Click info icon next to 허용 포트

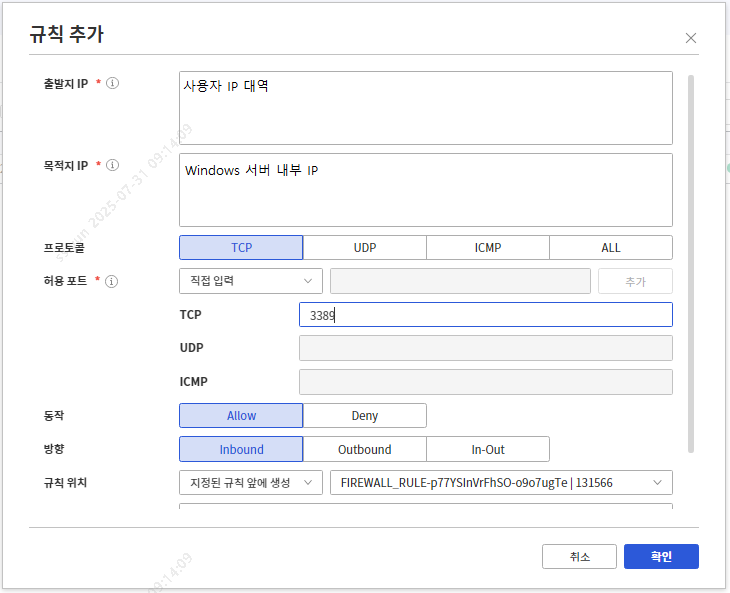111,281
